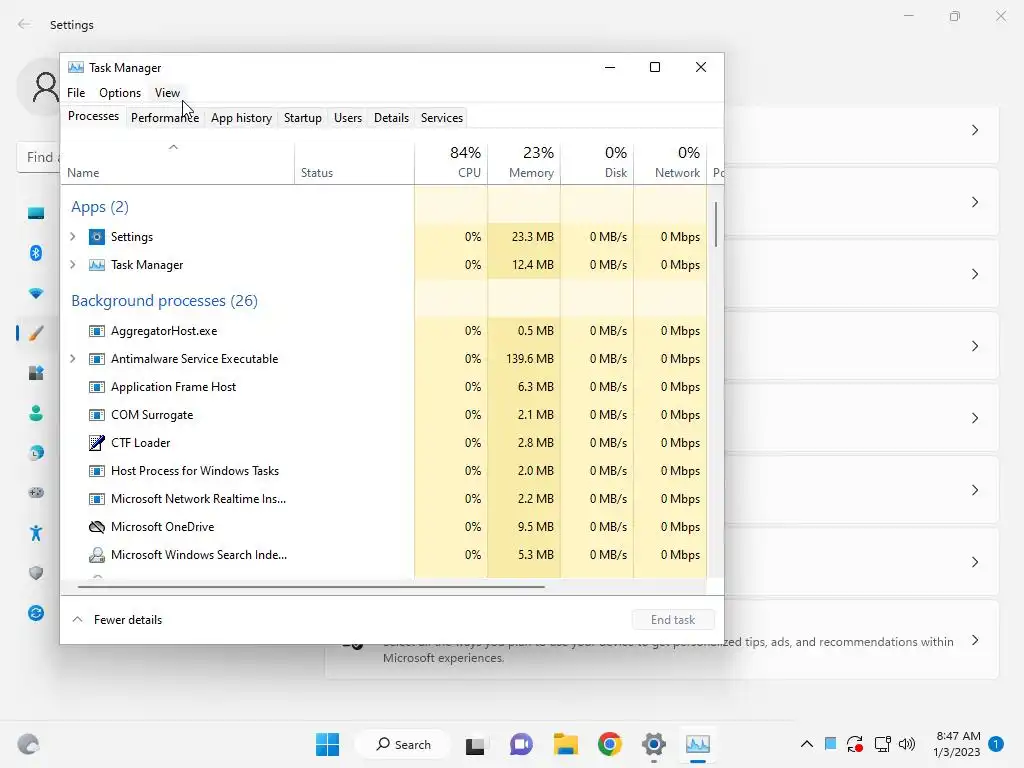Open Bluetooth & devices in Settings sidebar
Image resolution: width=1024 pixels, height=768 pixels.
pos(36,253)
